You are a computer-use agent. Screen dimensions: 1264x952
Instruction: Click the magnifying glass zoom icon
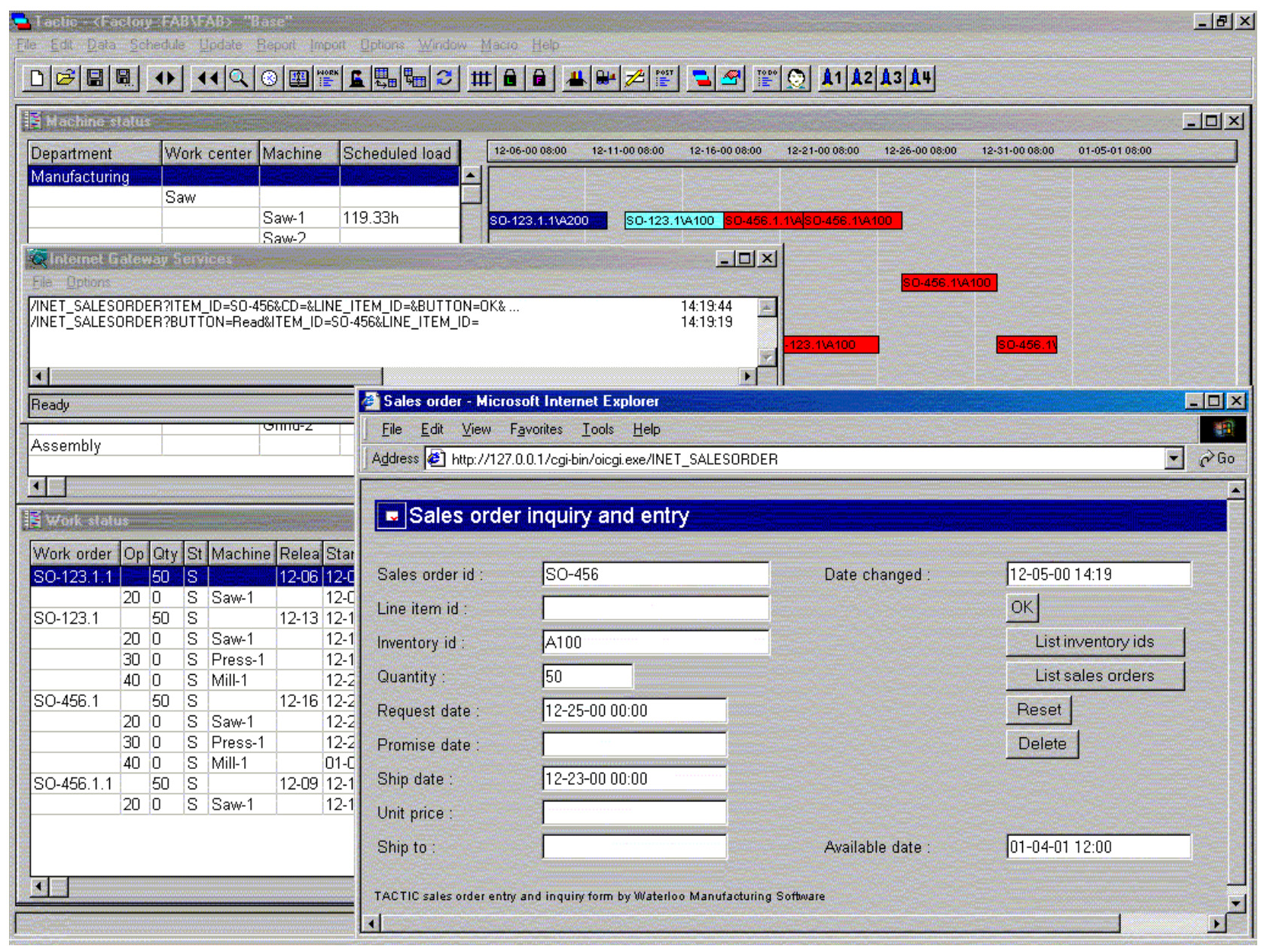pos(239,78)
